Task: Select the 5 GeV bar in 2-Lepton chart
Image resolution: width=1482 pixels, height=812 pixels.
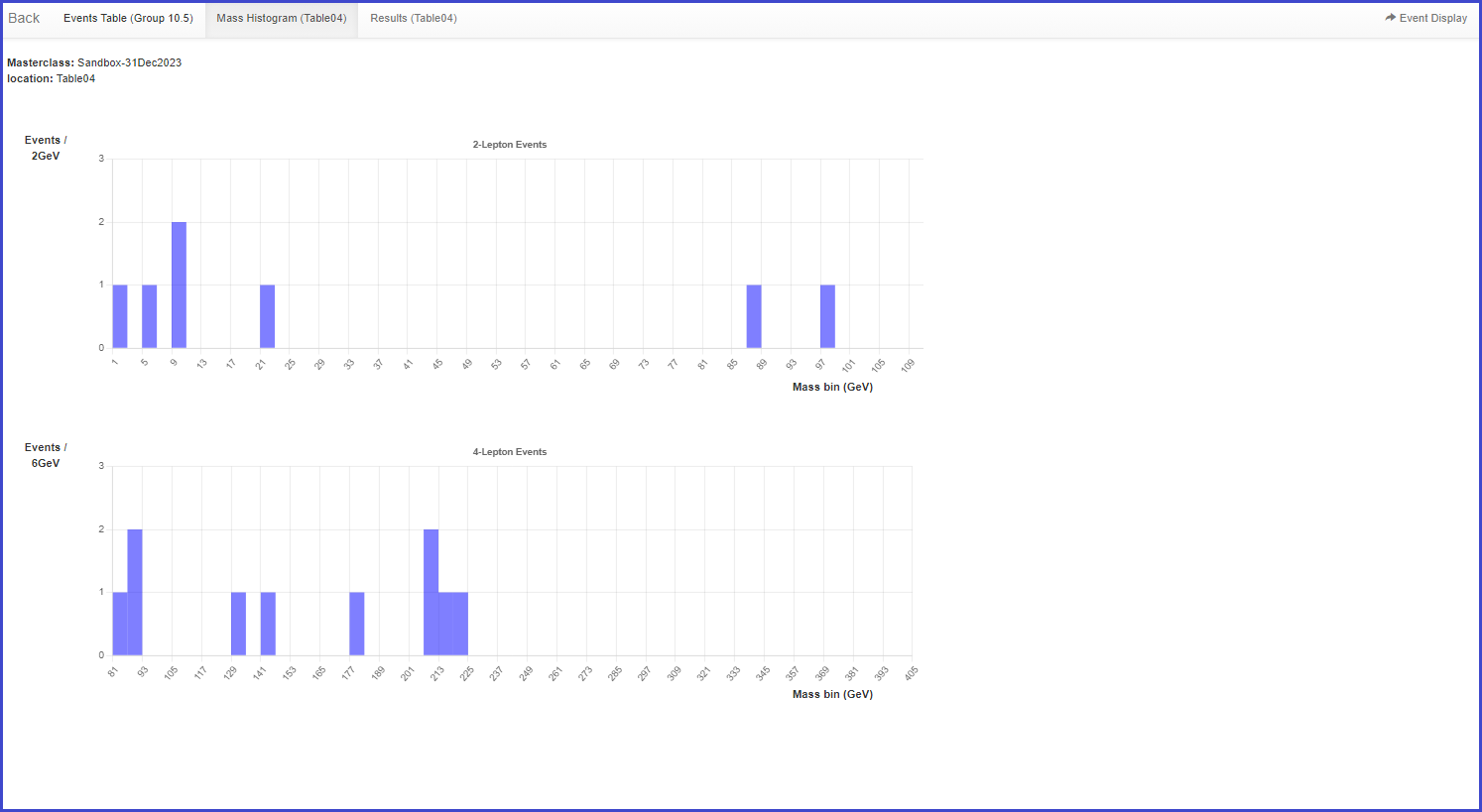Action: (x=149, y=316)
